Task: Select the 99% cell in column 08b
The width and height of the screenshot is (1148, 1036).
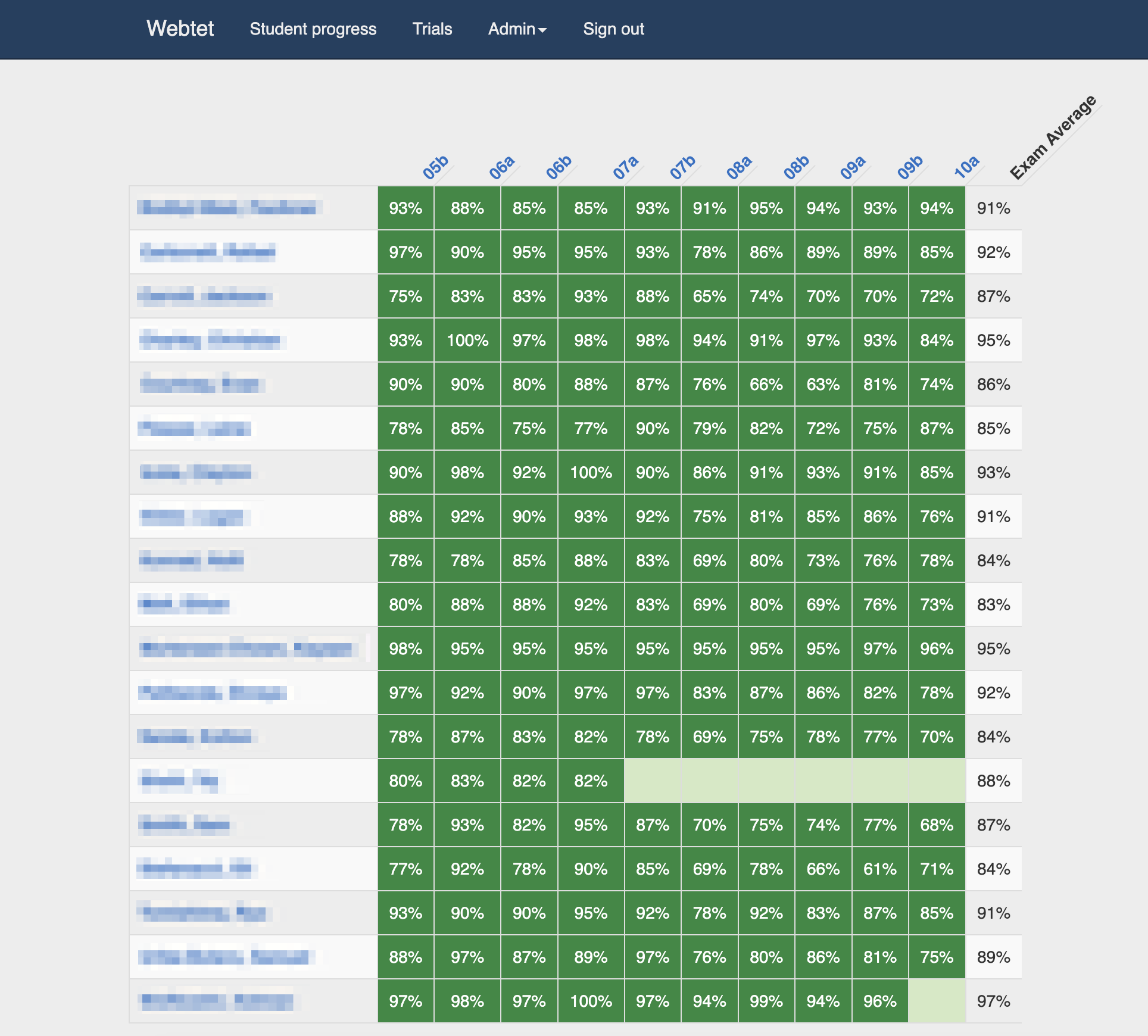Action: click(x=766, y=1001)
